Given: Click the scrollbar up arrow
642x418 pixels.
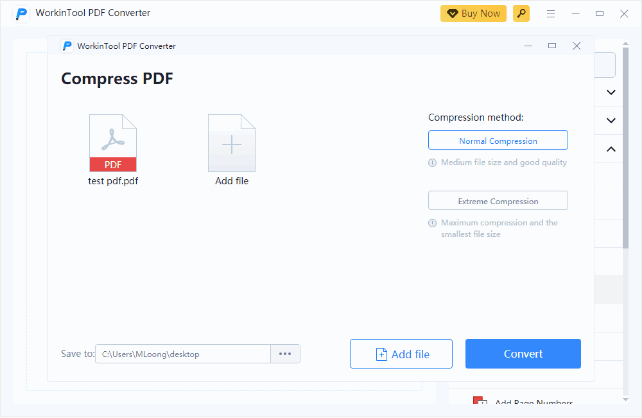Looking at the screenshot, I should tap(626, 43).
